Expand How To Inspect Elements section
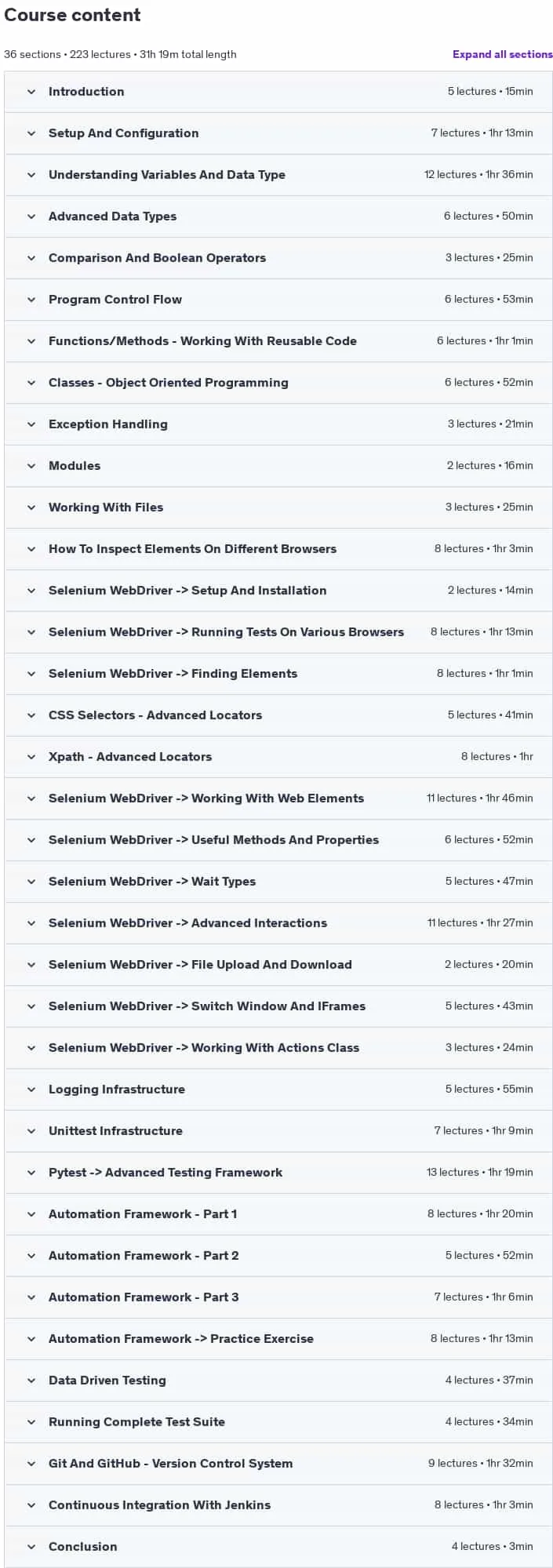The width and height of the screenshot is (553, 1568). [x=278, y=549]
